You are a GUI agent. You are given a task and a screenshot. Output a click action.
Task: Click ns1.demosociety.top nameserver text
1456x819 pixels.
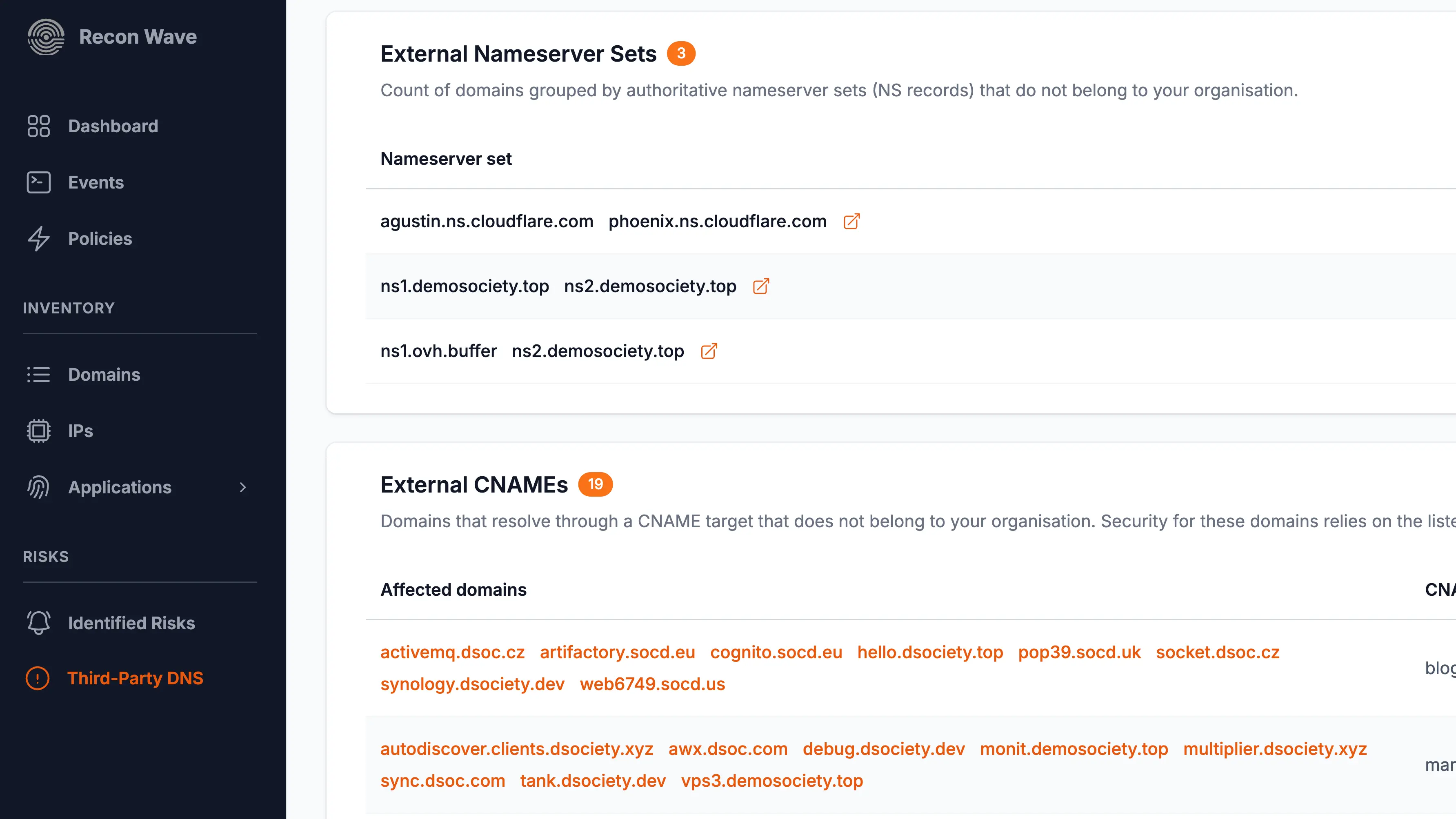(465, 286)
